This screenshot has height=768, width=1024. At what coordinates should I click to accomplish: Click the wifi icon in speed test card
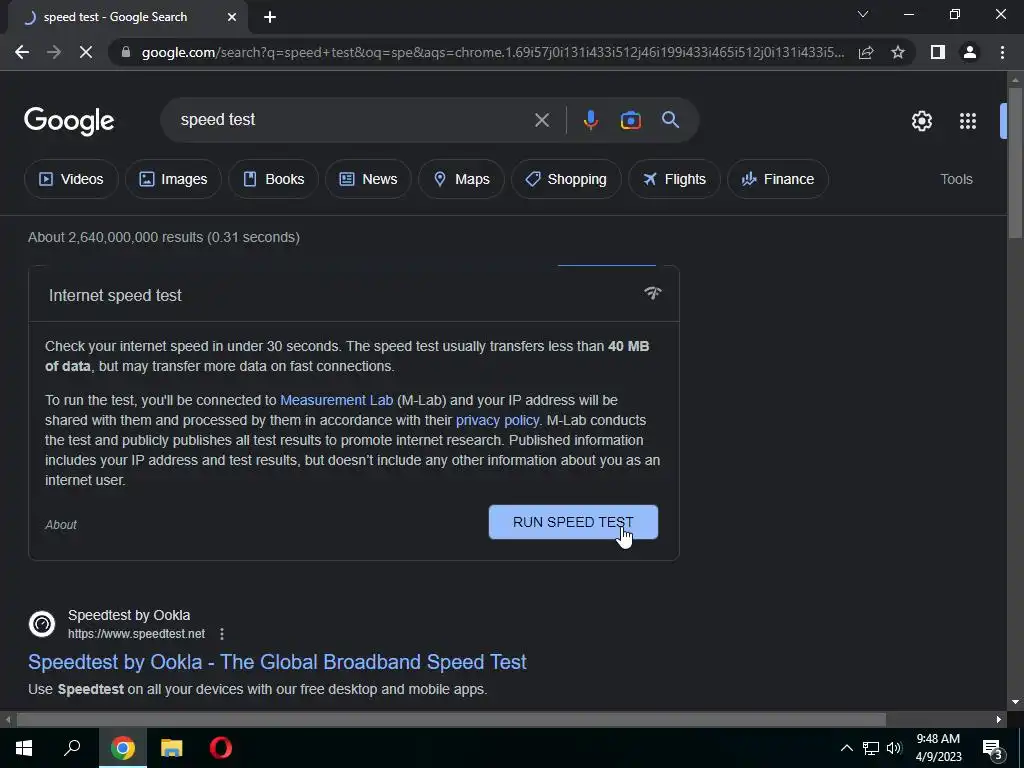pos(652,293)
